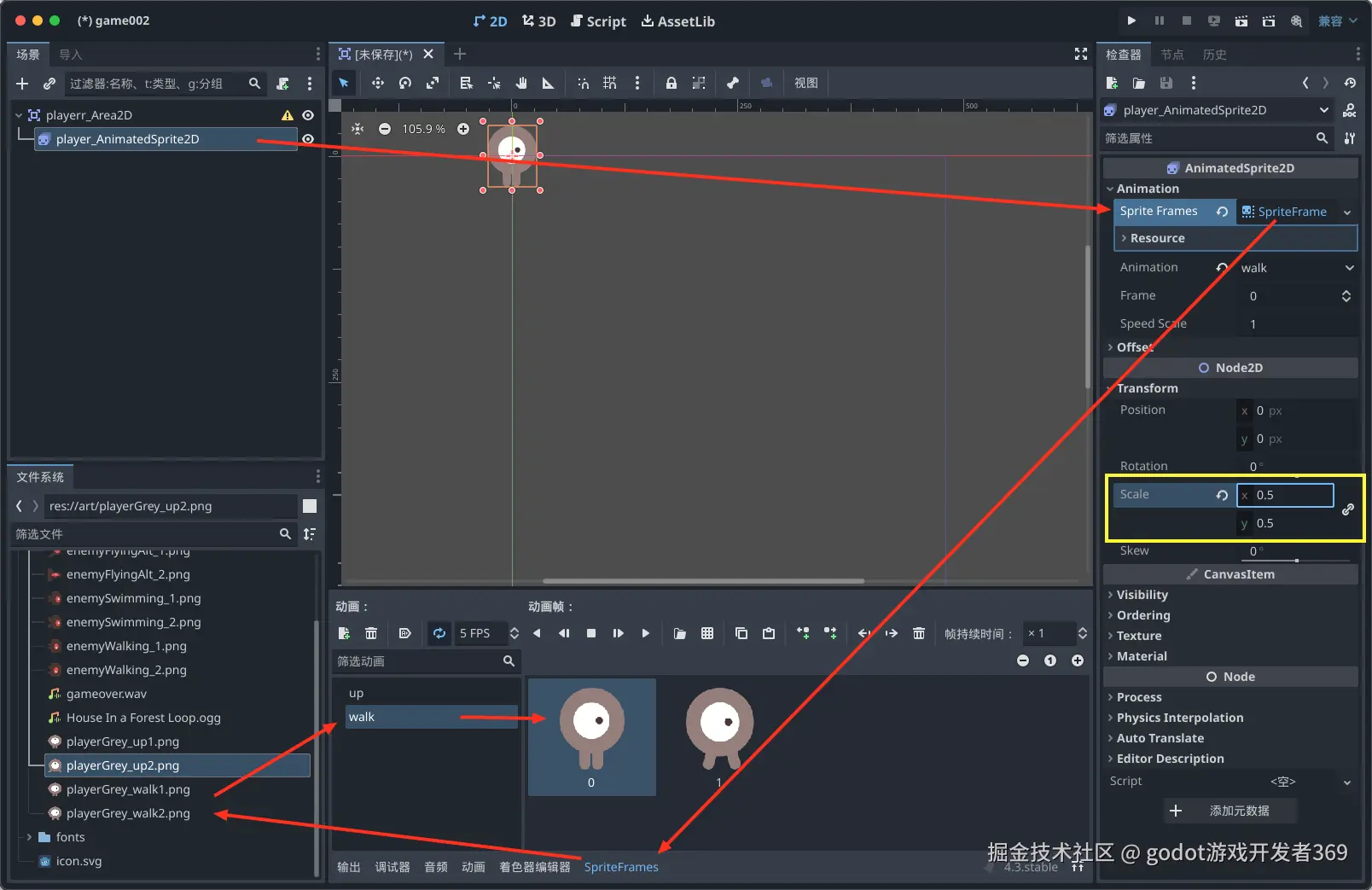Screen dimensions: 1372x890
Task: Stop the SpriteFrames animation playback
Action: coord(591,633)
